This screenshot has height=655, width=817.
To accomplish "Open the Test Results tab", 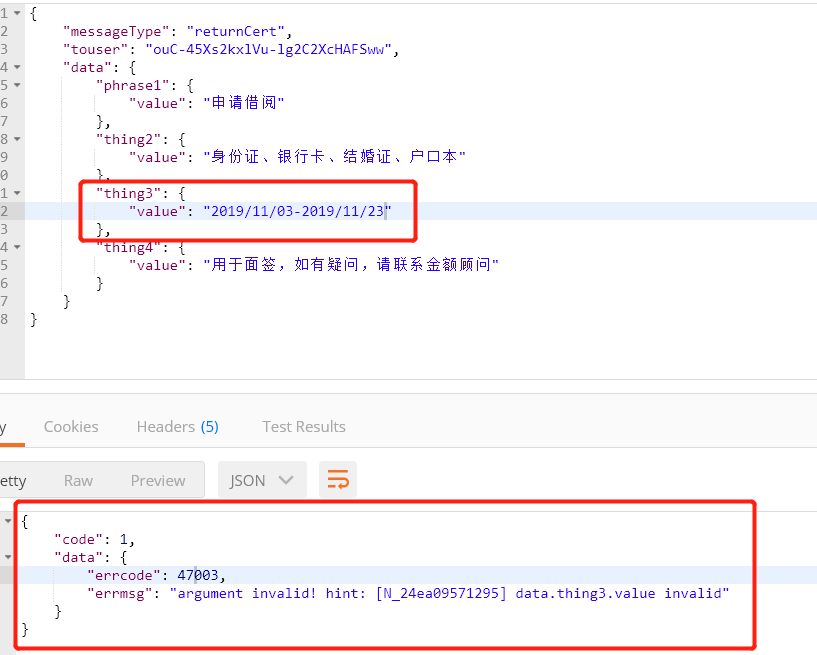I will 304,427.
